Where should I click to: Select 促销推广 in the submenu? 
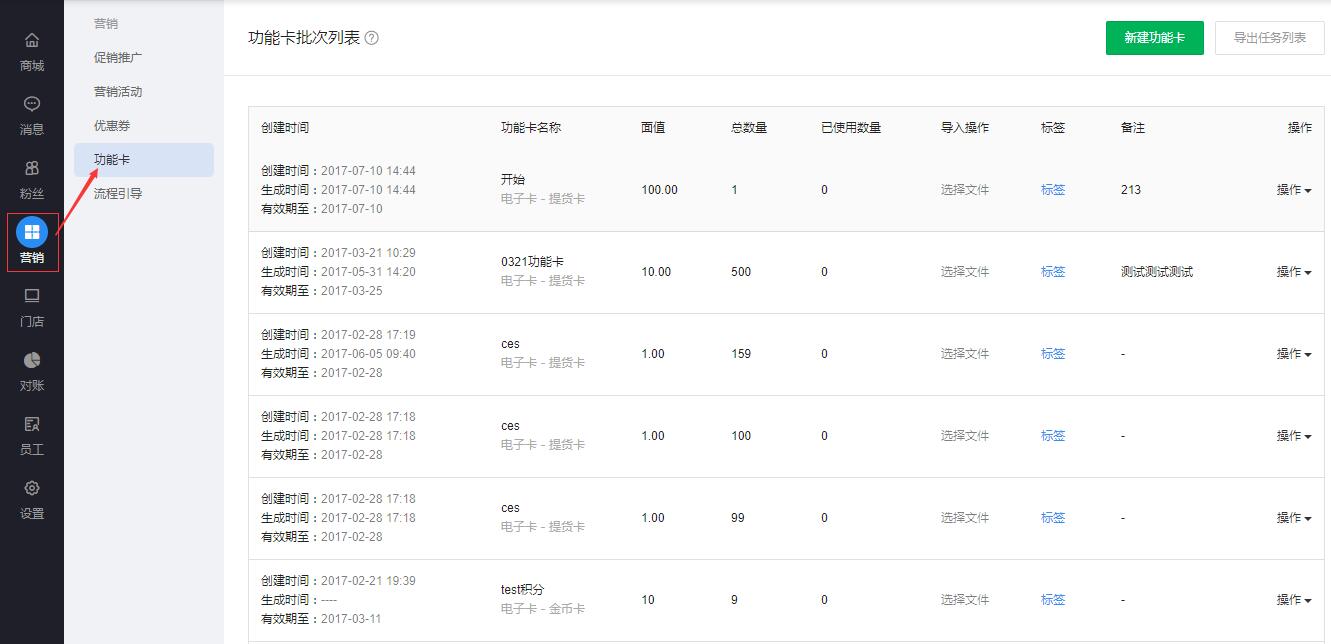point(118,57)
